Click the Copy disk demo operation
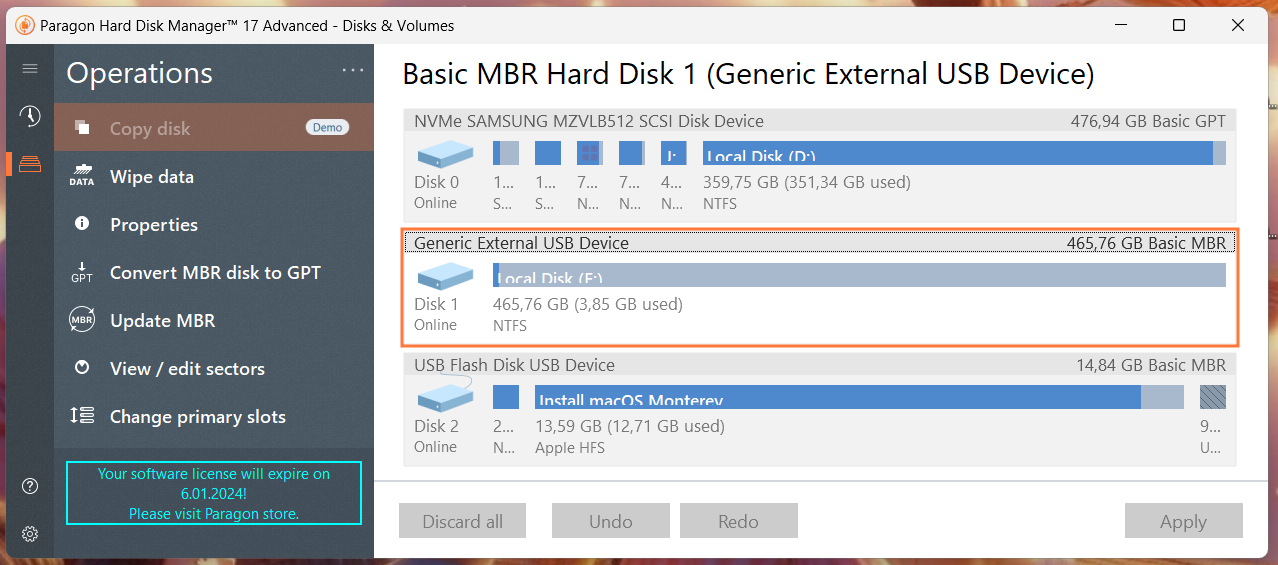The height and width of the screenshot is (565, 1278). click(150, 129)
